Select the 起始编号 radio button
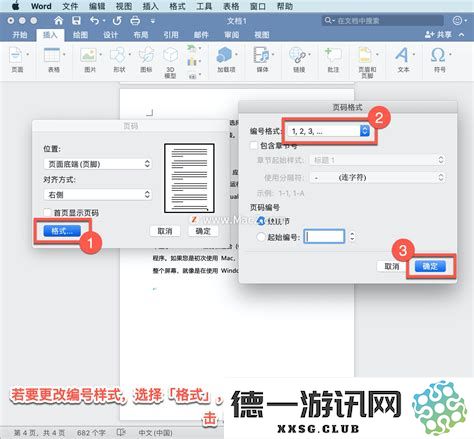Screen dimensions: 474x439 [261, 237]
